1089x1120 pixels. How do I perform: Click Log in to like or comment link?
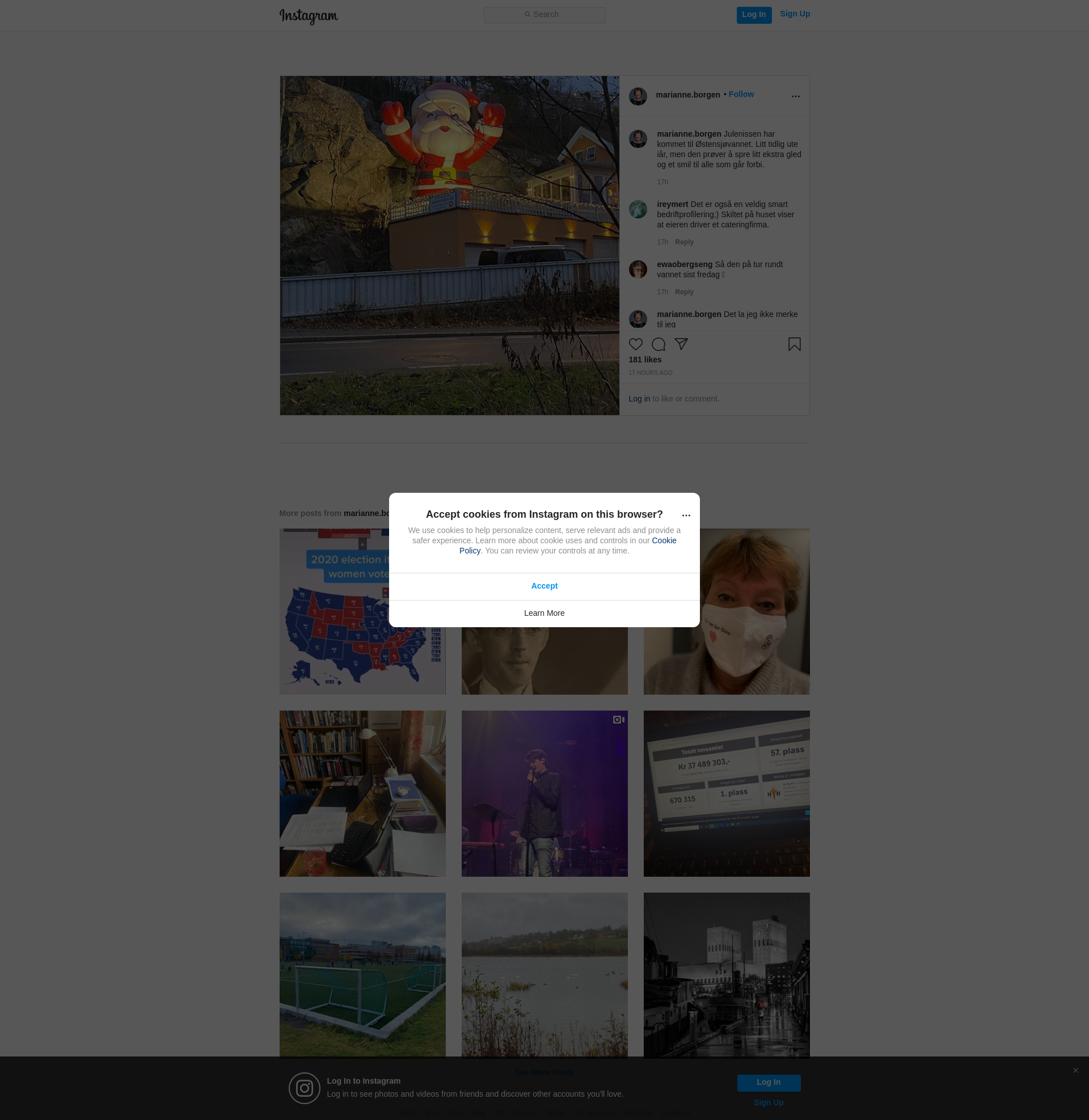pos(639,399)
